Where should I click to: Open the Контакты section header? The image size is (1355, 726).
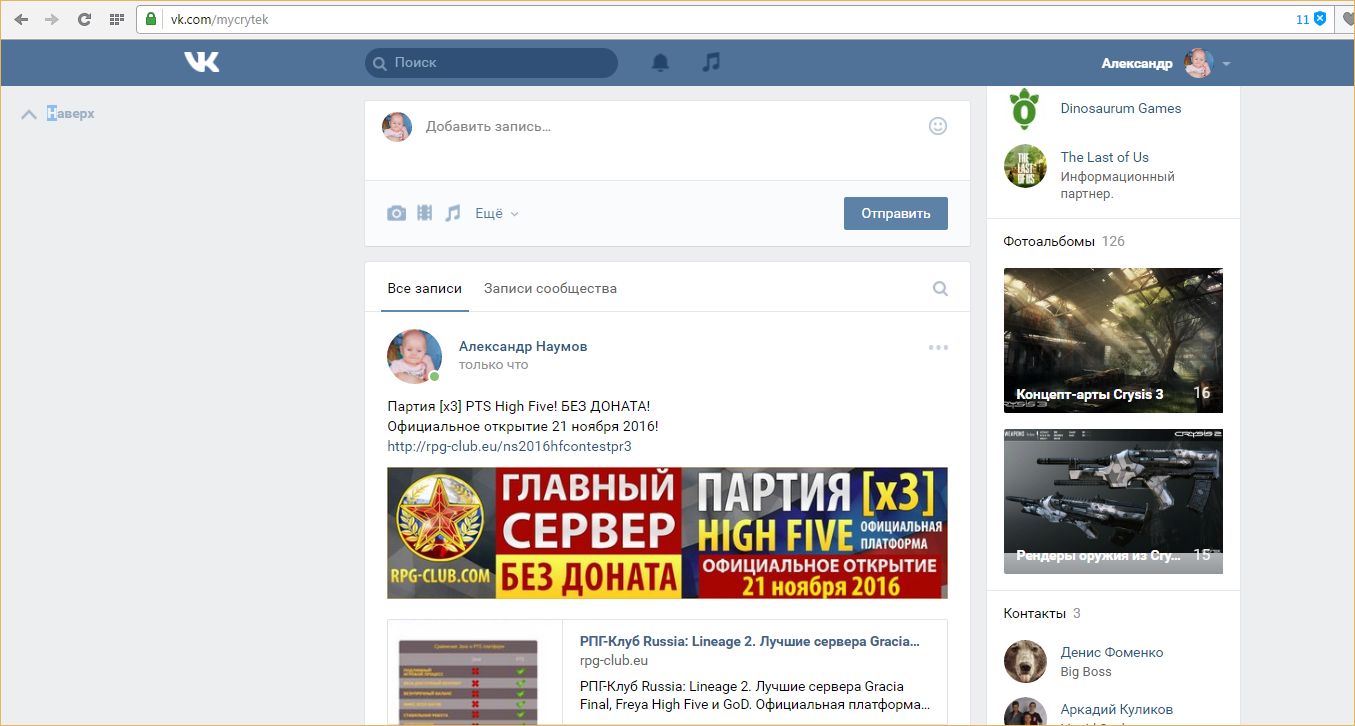point(1033,613)
